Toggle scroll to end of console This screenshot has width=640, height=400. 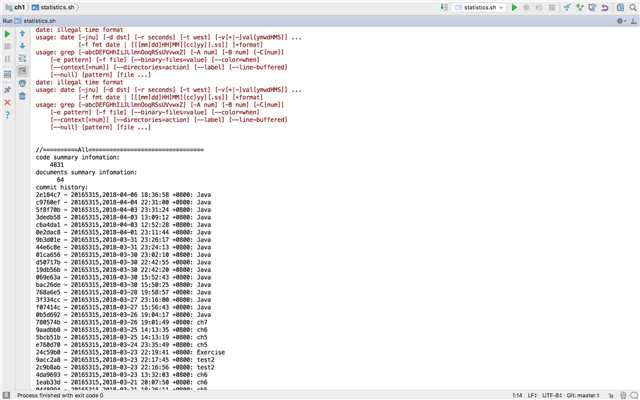pos(22,71)
